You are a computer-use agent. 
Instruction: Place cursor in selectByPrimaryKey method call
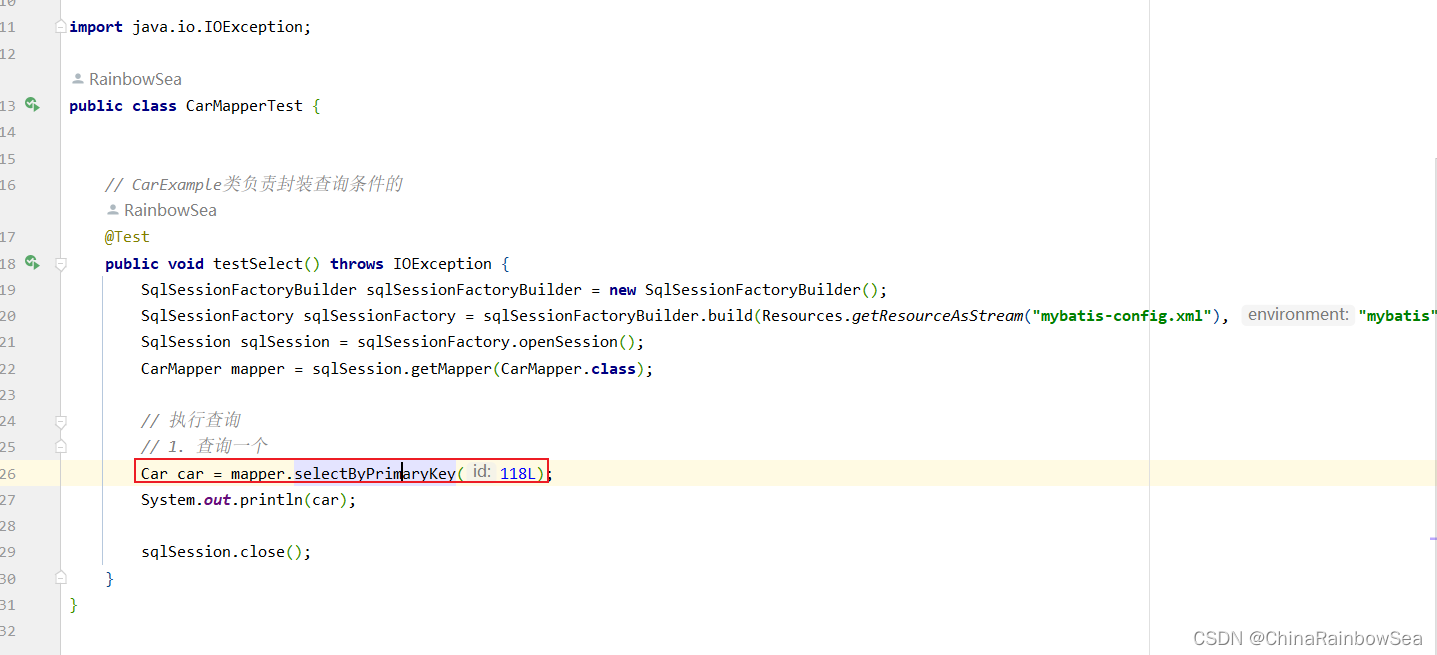[x=375, y=473]
